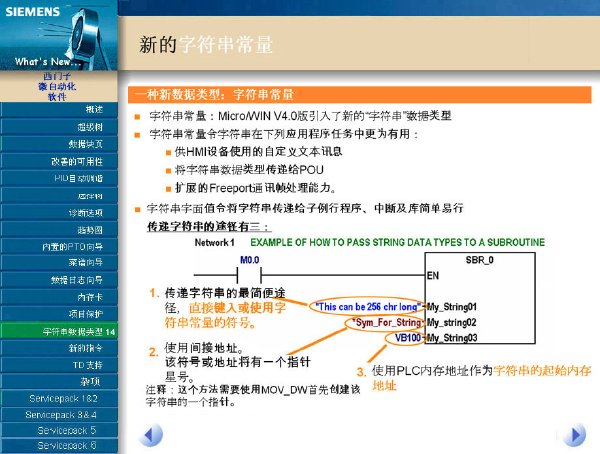Click the 新的字符串常量 slide title

[x=206, y=44]
